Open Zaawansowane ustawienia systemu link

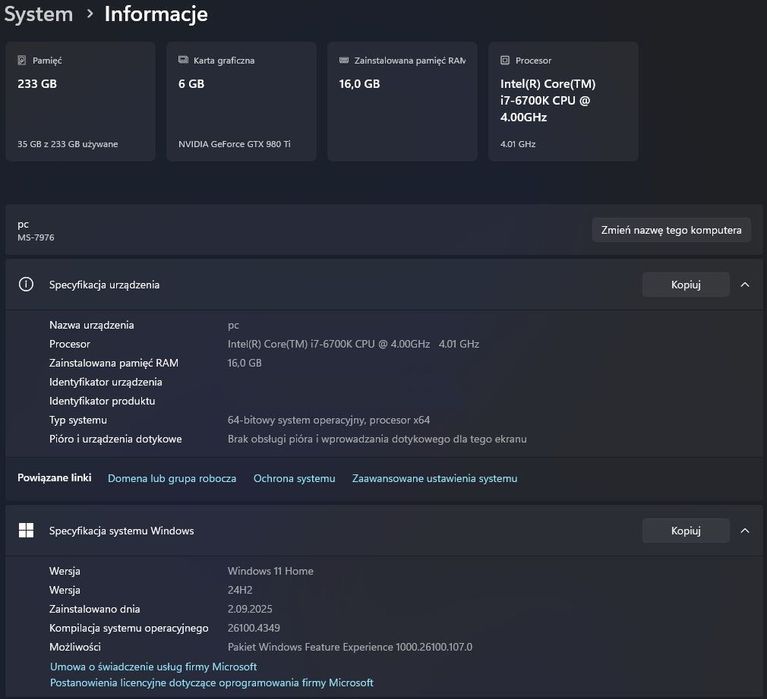tap(435, 479)
